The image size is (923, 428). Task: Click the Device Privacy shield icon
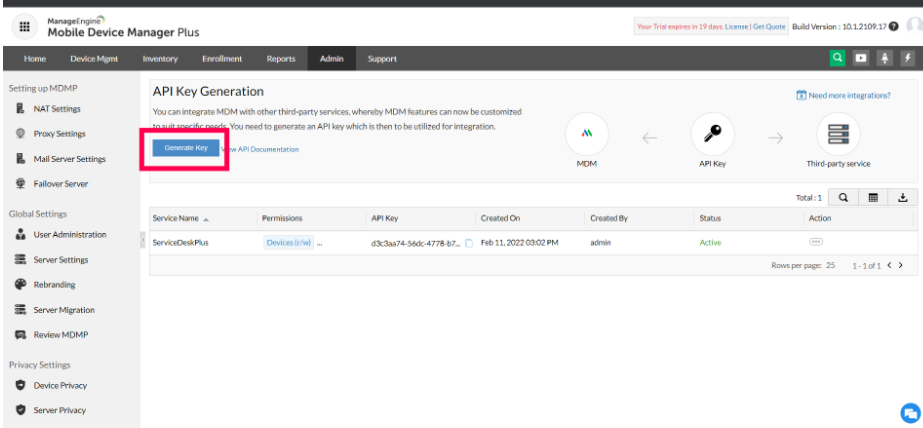tap(21, 386)
